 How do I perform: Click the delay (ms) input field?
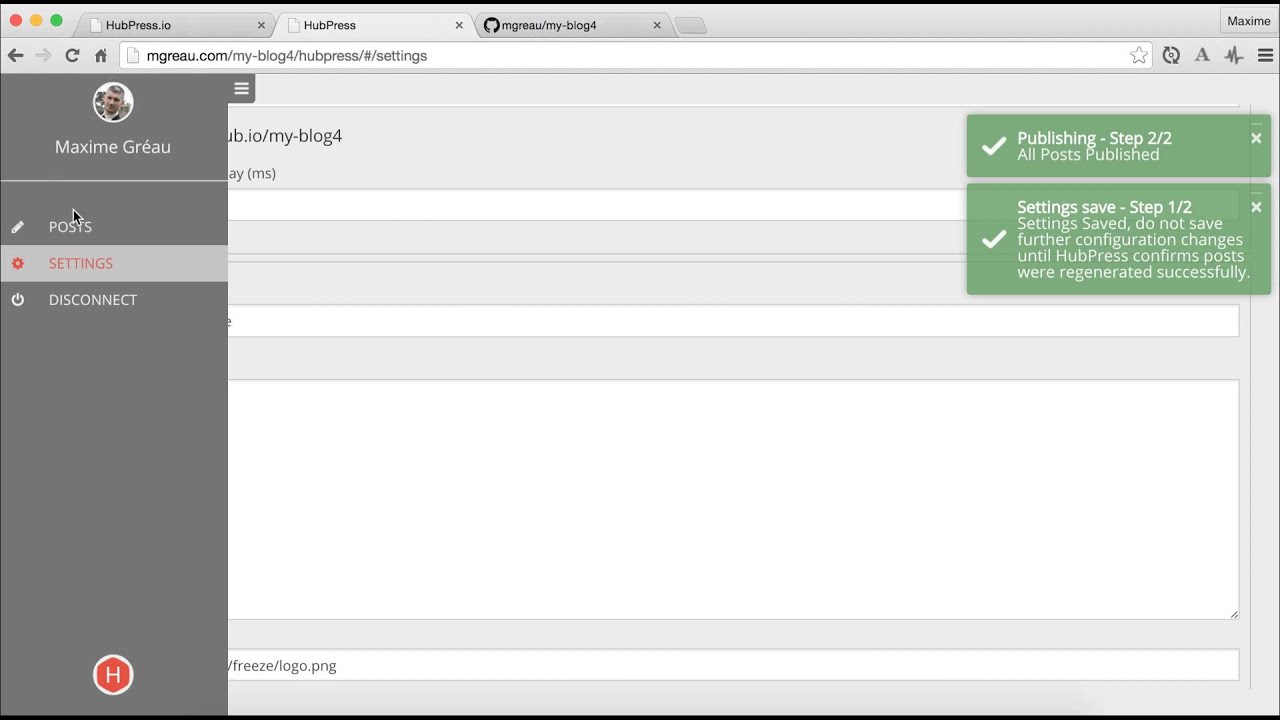(733, 205)
